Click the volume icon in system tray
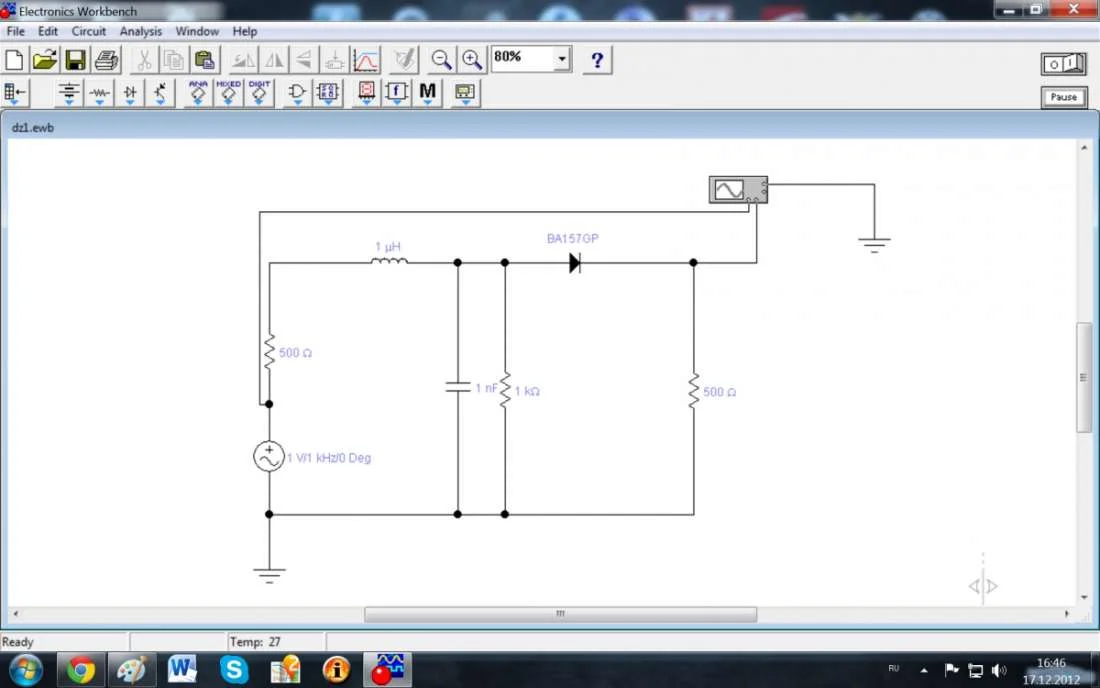Image resolution: width=1100 pixels, height=688 pixels. 999,670
